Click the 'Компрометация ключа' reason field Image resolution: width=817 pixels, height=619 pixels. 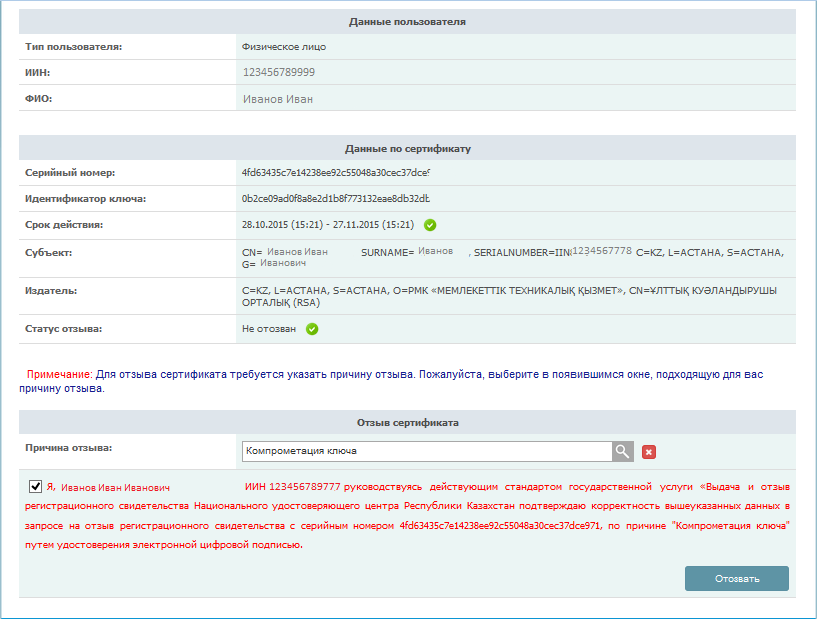(426, 452)
